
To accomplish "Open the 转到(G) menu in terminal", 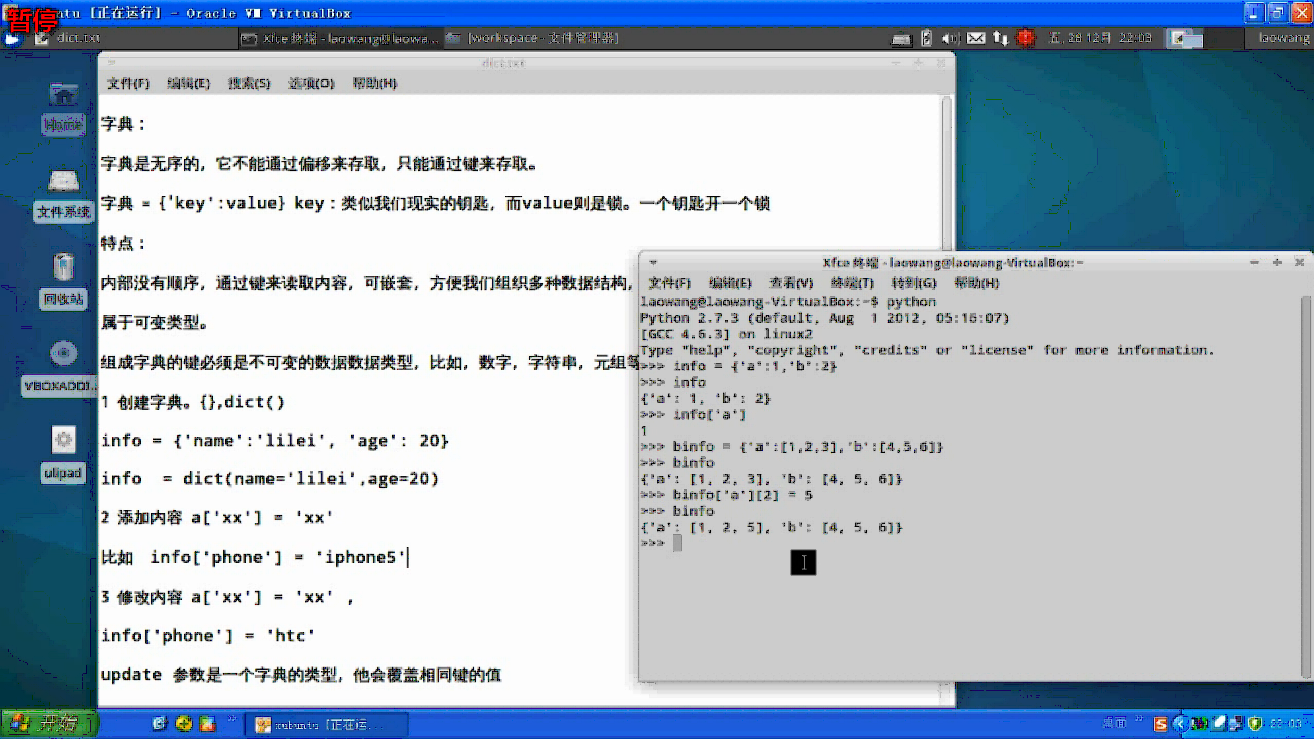I will tap(915, 283).
